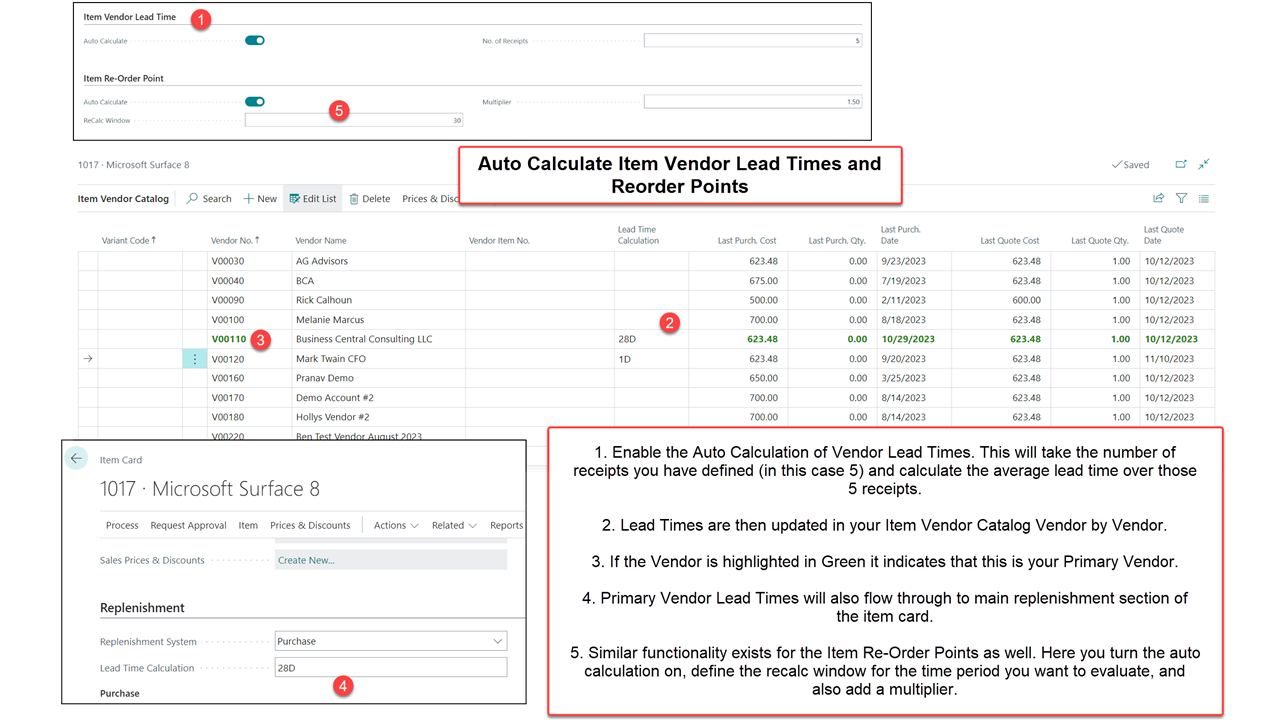Open the Reports menu on Item Card

507,525
